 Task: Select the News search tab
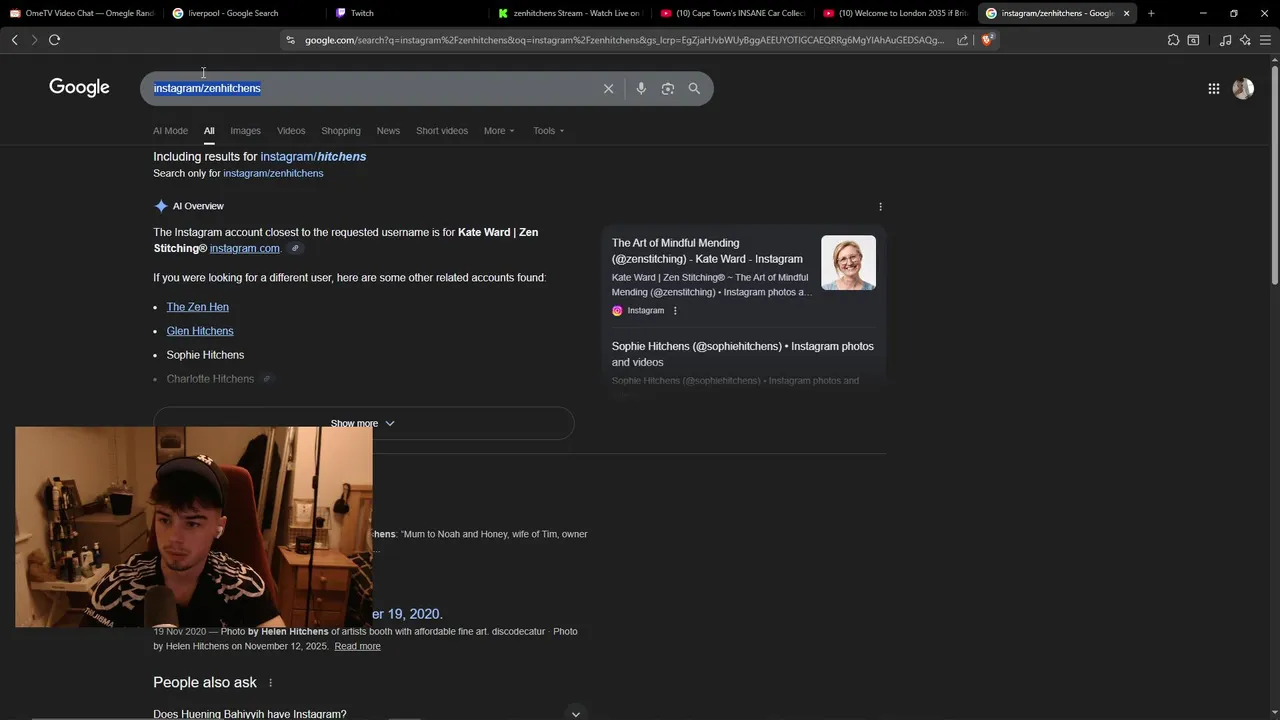388,131
